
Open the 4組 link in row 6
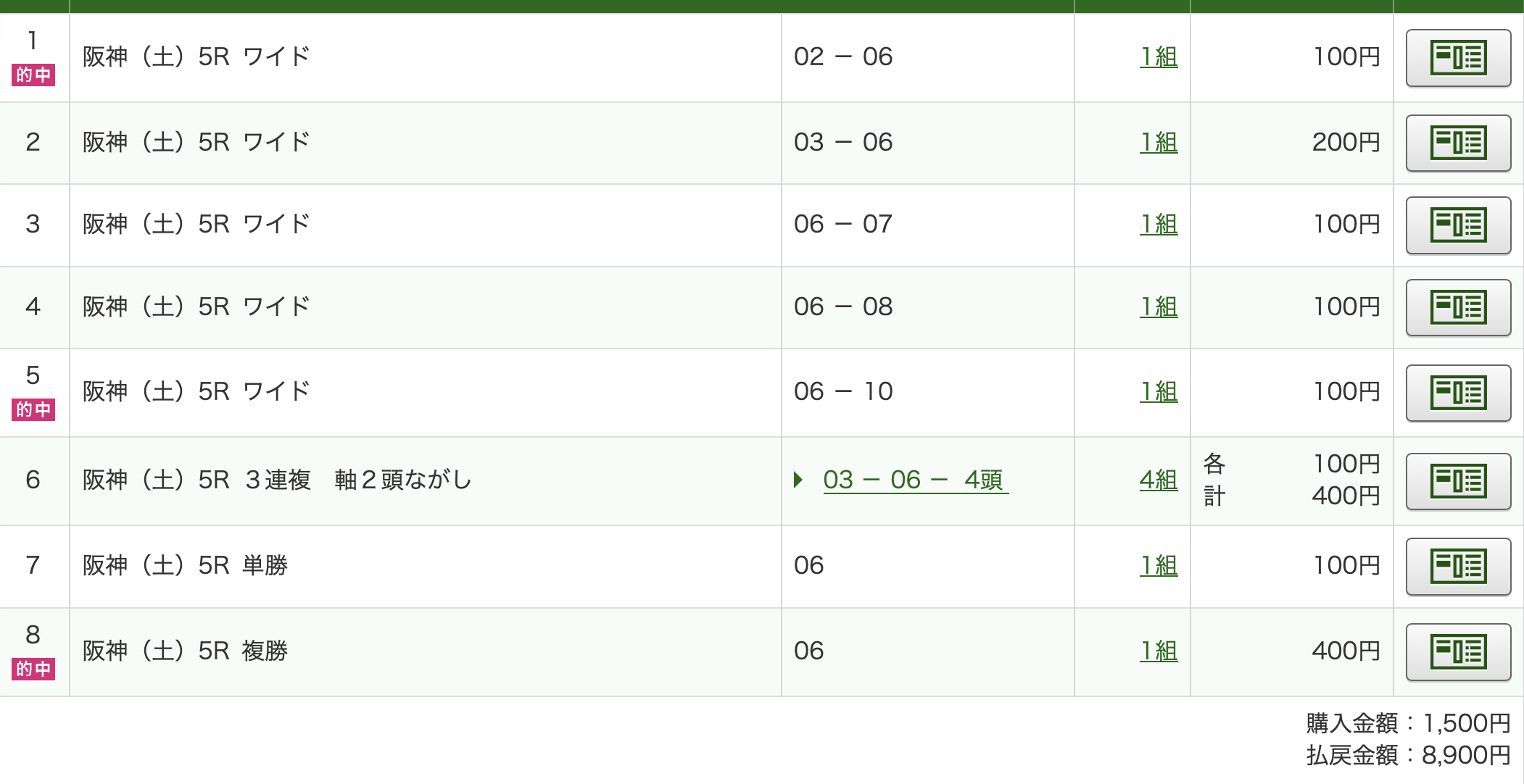click(1158, 480)
